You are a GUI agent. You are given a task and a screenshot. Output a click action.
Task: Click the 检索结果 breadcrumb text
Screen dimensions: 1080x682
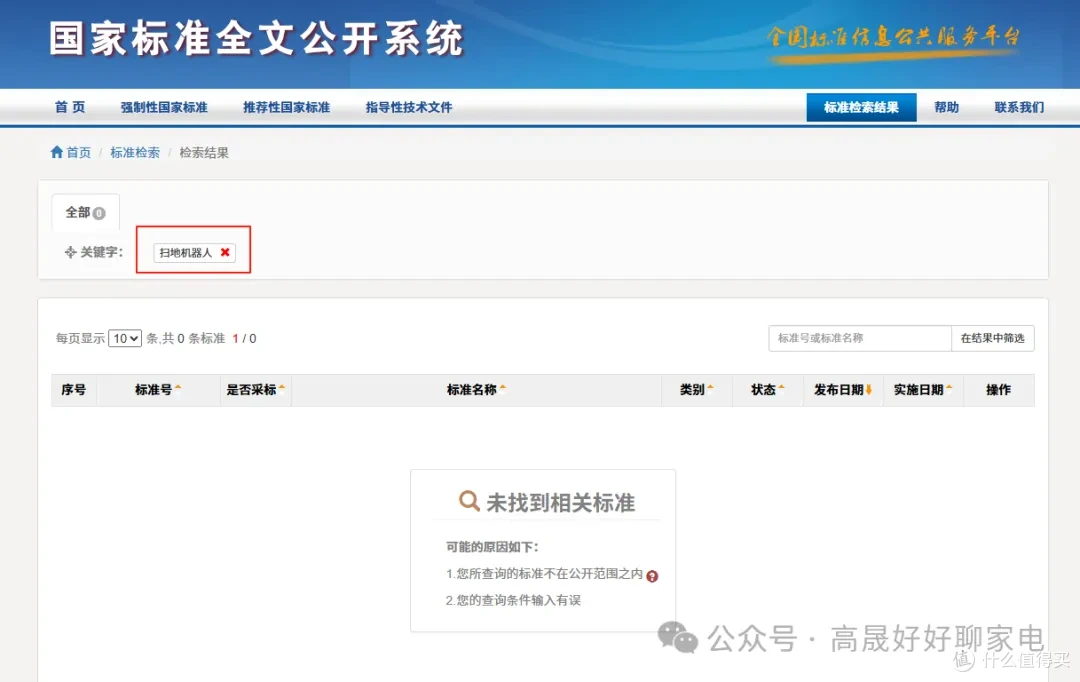204,152
